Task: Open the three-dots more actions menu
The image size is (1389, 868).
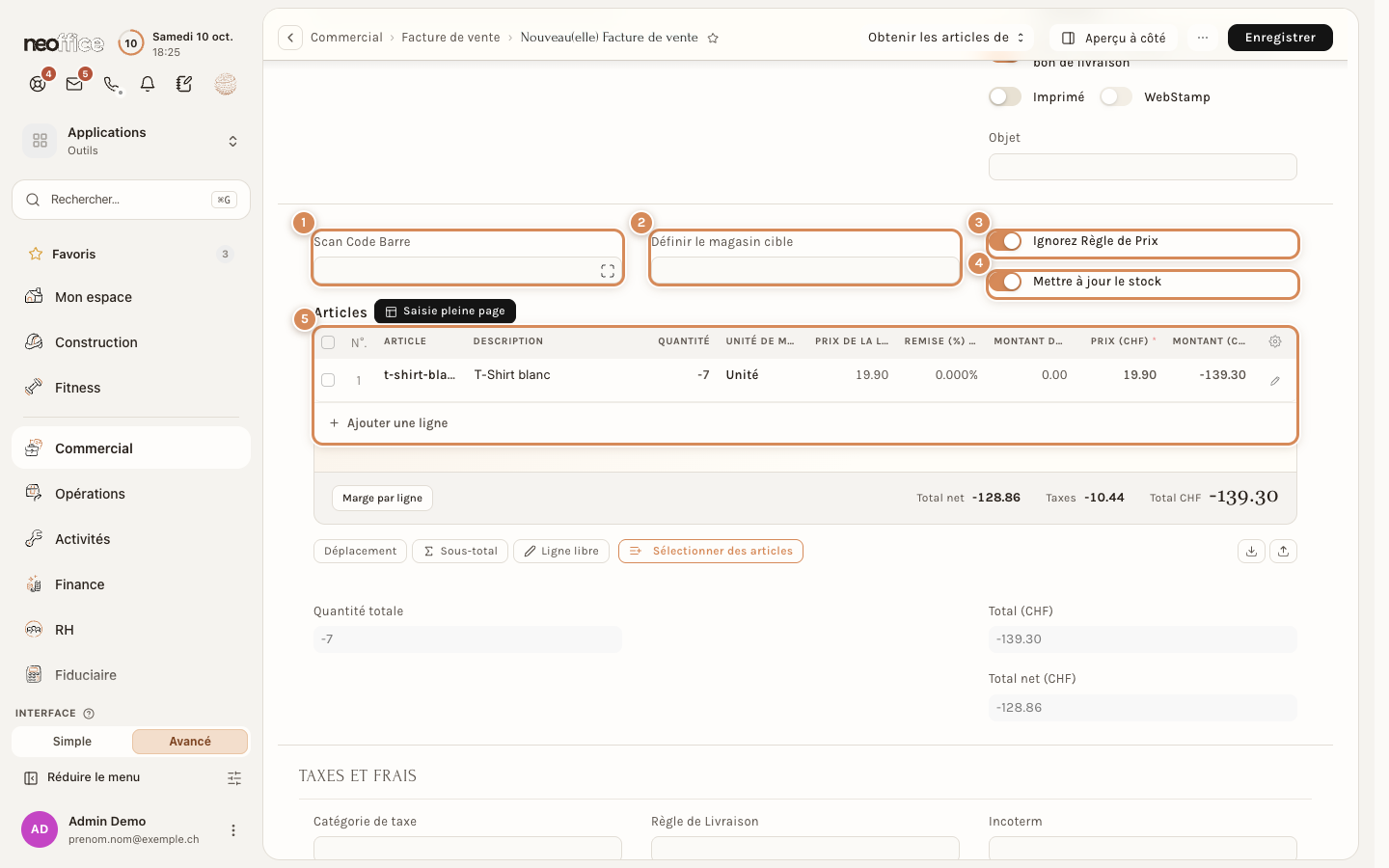Action: [x=1202, y=38]
